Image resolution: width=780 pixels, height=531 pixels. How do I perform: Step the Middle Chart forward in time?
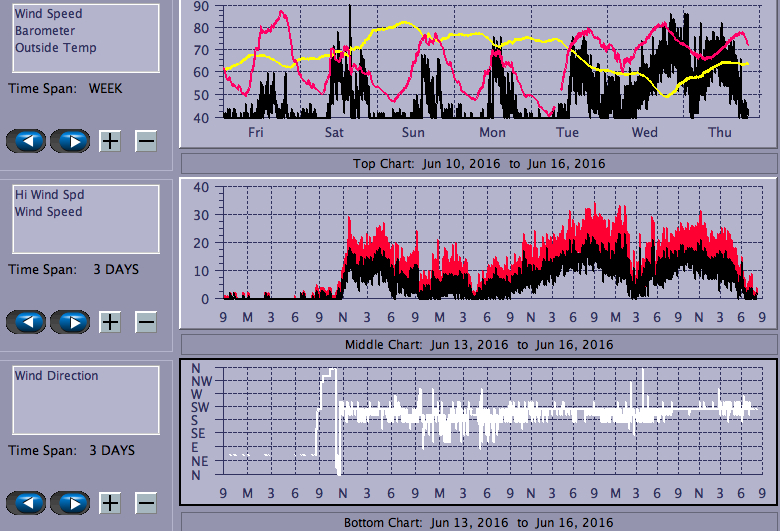tap(70, 322)
